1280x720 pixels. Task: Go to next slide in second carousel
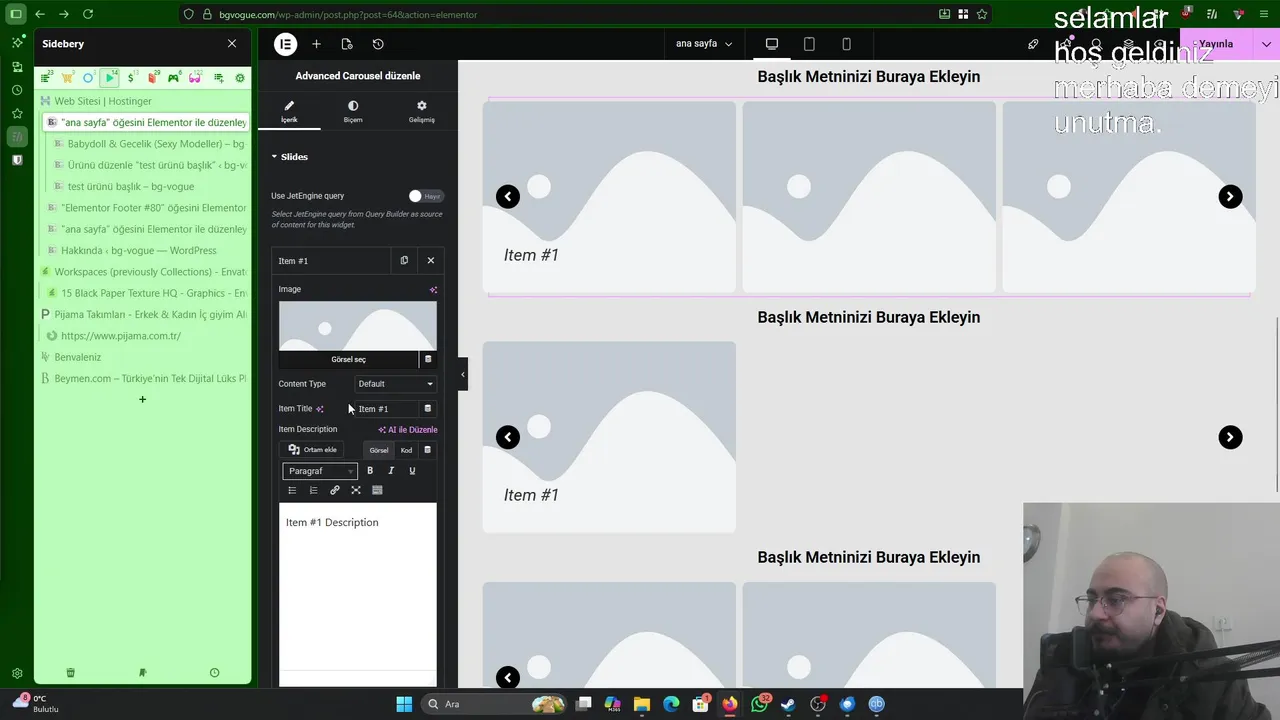[1230, 437]
